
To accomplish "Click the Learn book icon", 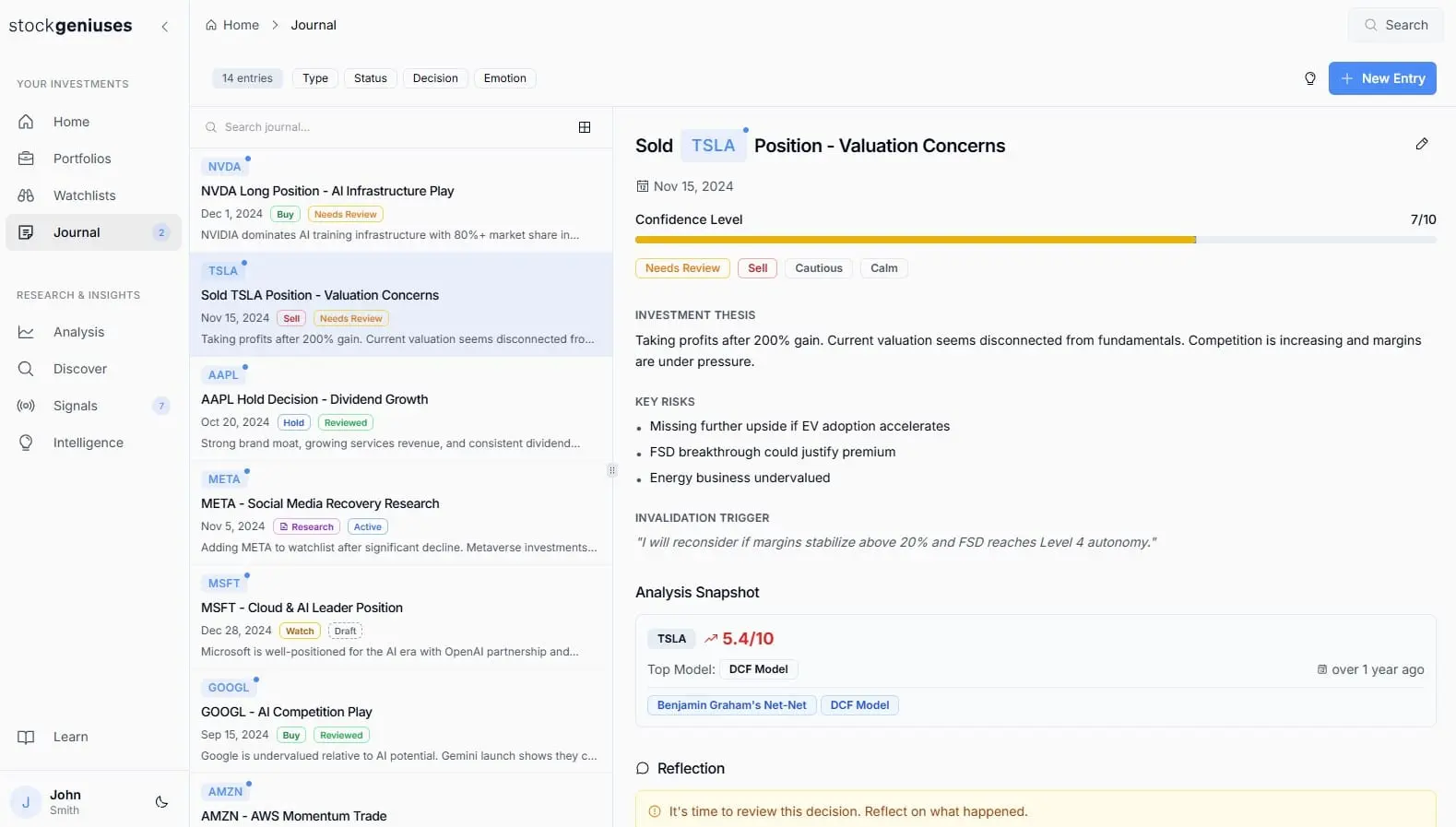I will pos(26,737).
